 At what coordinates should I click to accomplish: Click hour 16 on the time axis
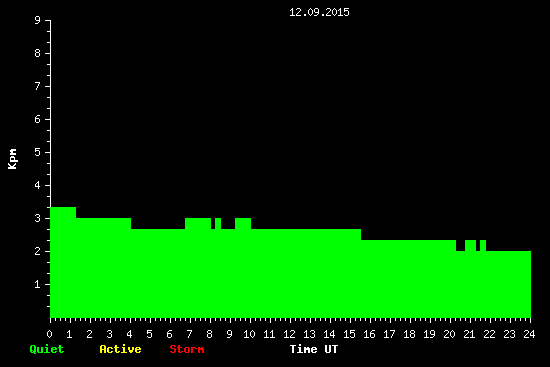369,334
